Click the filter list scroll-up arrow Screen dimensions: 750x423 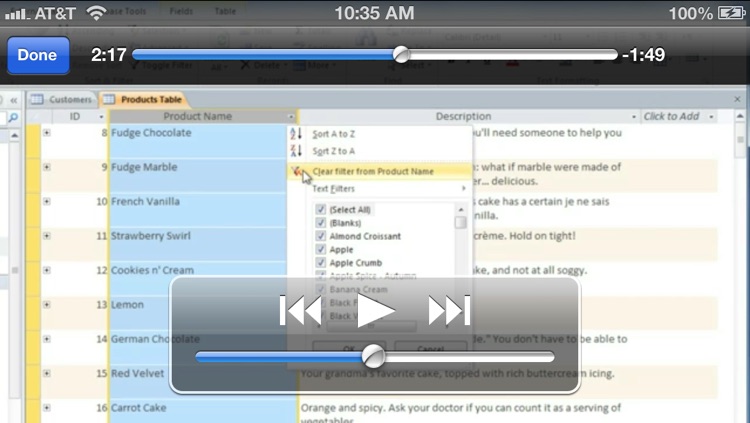coord(461,210)
